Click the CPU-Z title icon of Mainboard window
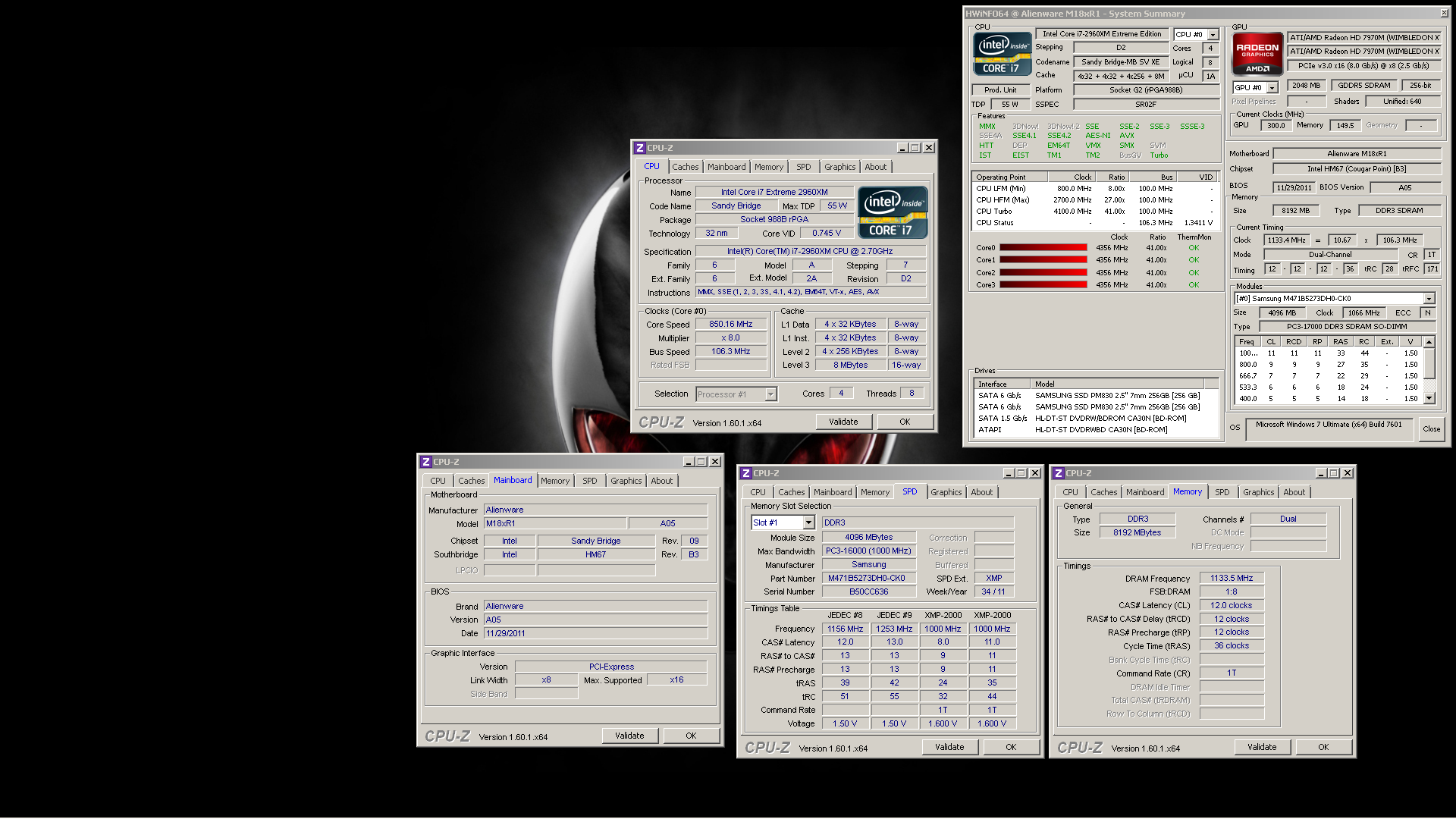 (x=426, y=462)
